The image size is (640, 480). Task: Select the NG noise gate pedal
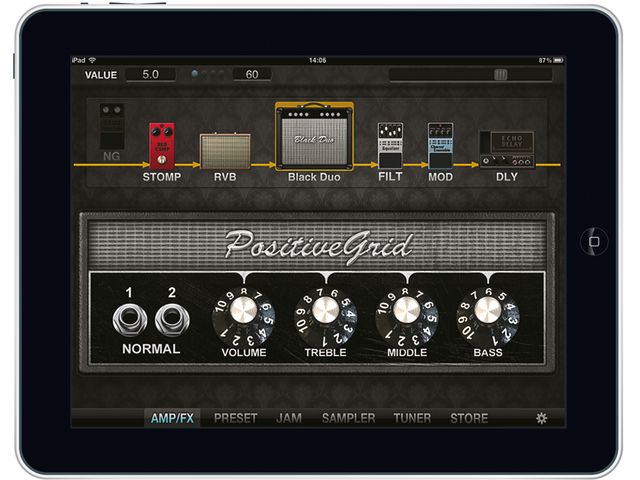pyautogui.click(x=112, y=127)
